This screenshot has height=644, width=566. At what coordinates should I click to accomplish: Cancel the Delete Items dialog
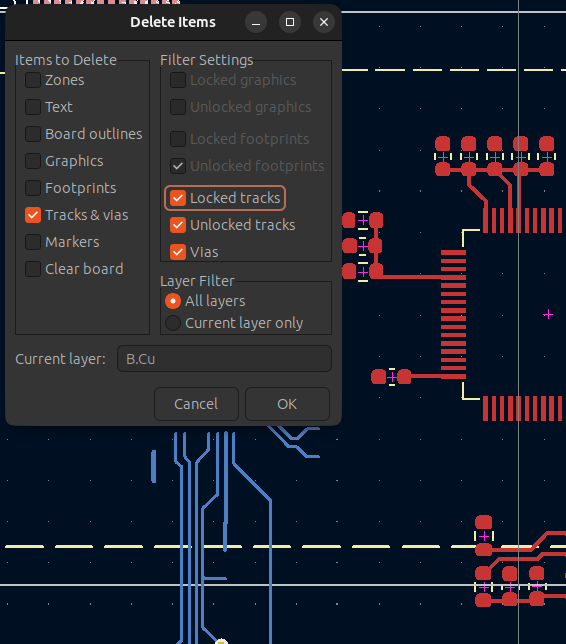click(x=196, y=404)
